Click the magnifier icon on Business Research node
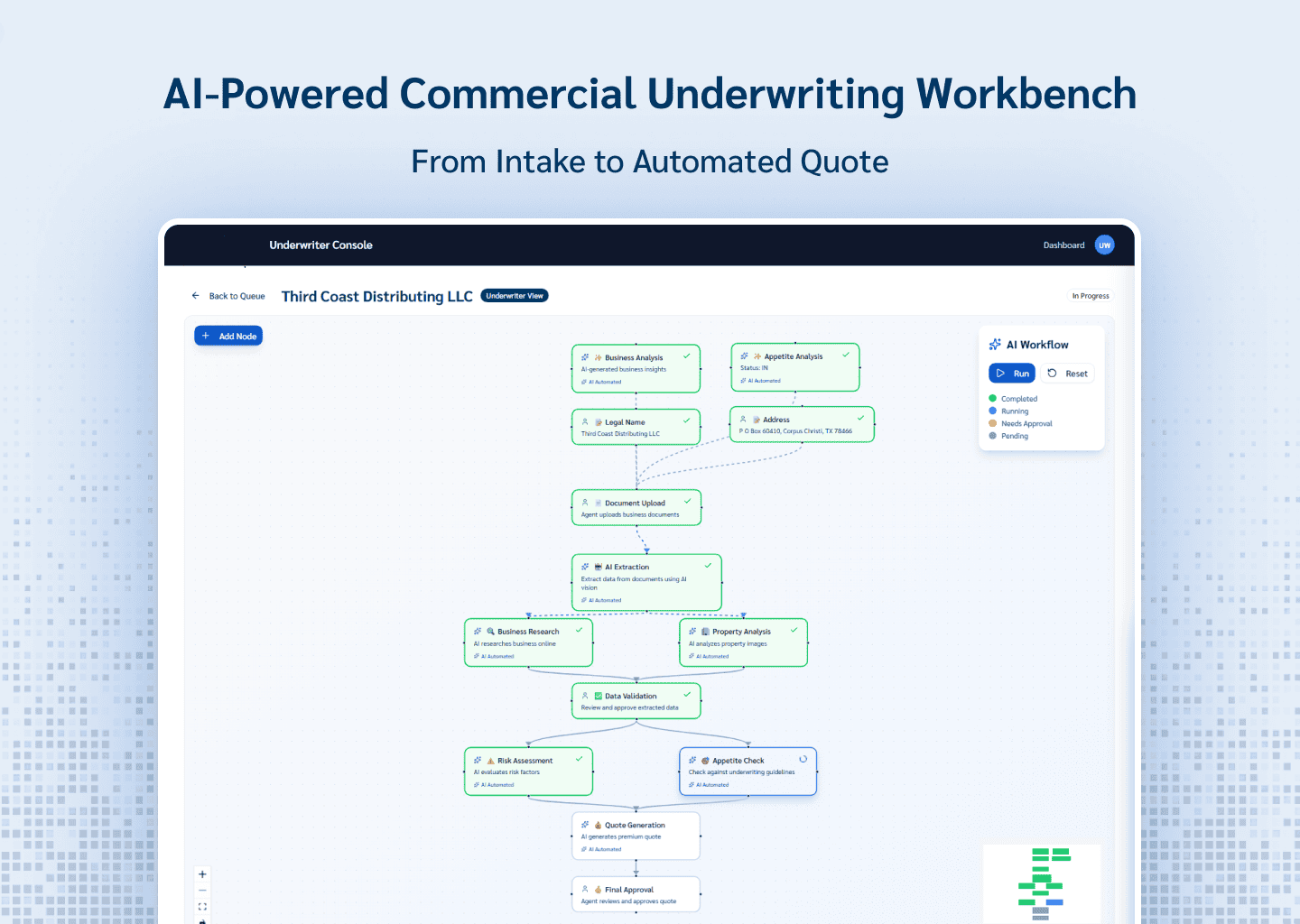 (490, 632)
